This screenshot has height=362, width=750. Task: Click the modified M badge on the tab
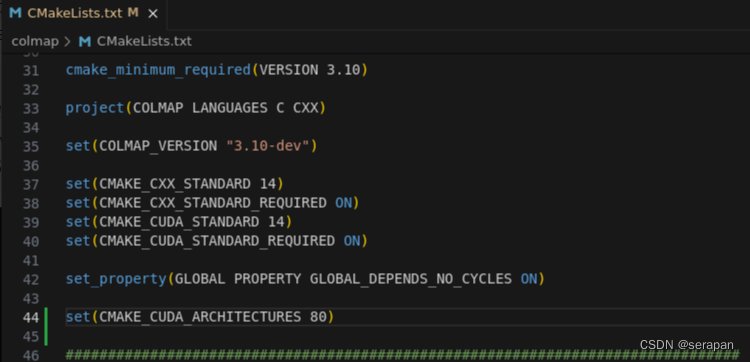tap(133, 13)
